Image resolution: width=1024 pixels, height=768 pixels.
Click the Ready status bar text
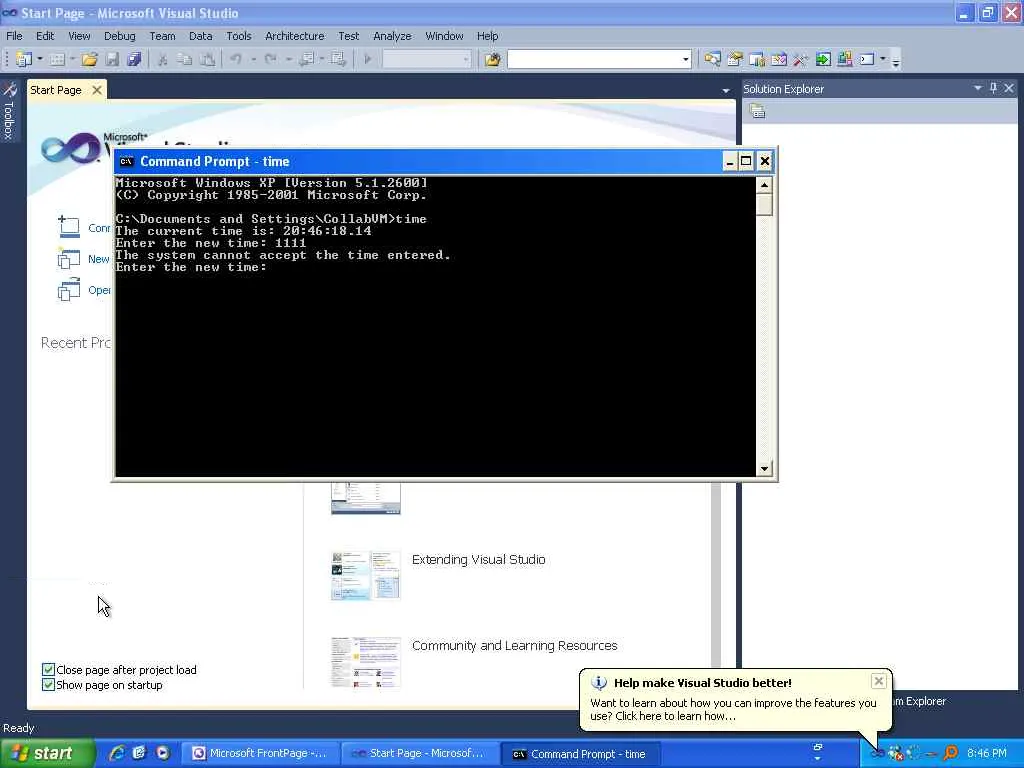[x=18, y=728]
